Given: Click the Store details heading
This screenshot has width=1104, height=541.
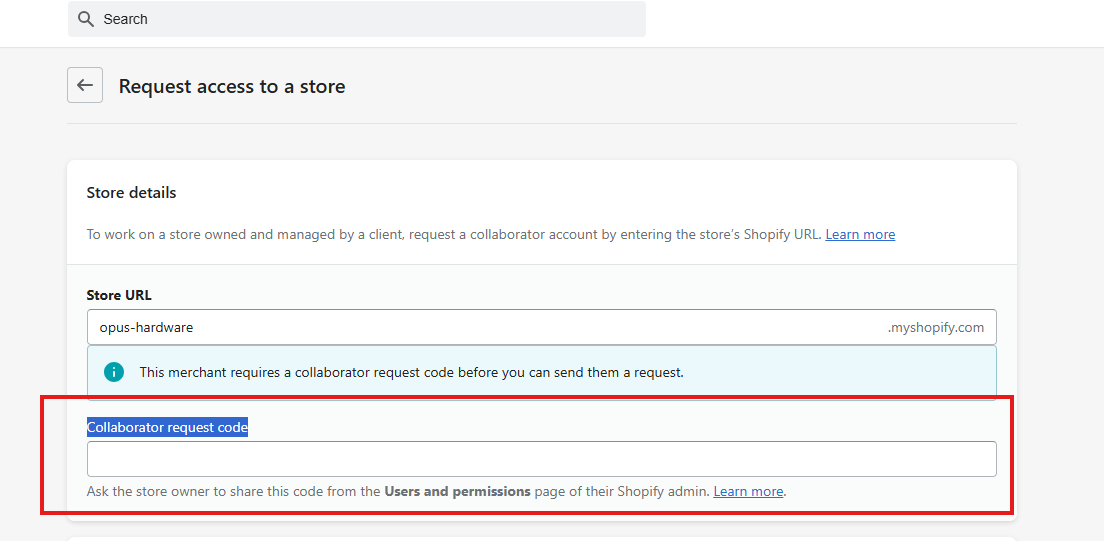Looking at the screenshot, I should 131,192.
